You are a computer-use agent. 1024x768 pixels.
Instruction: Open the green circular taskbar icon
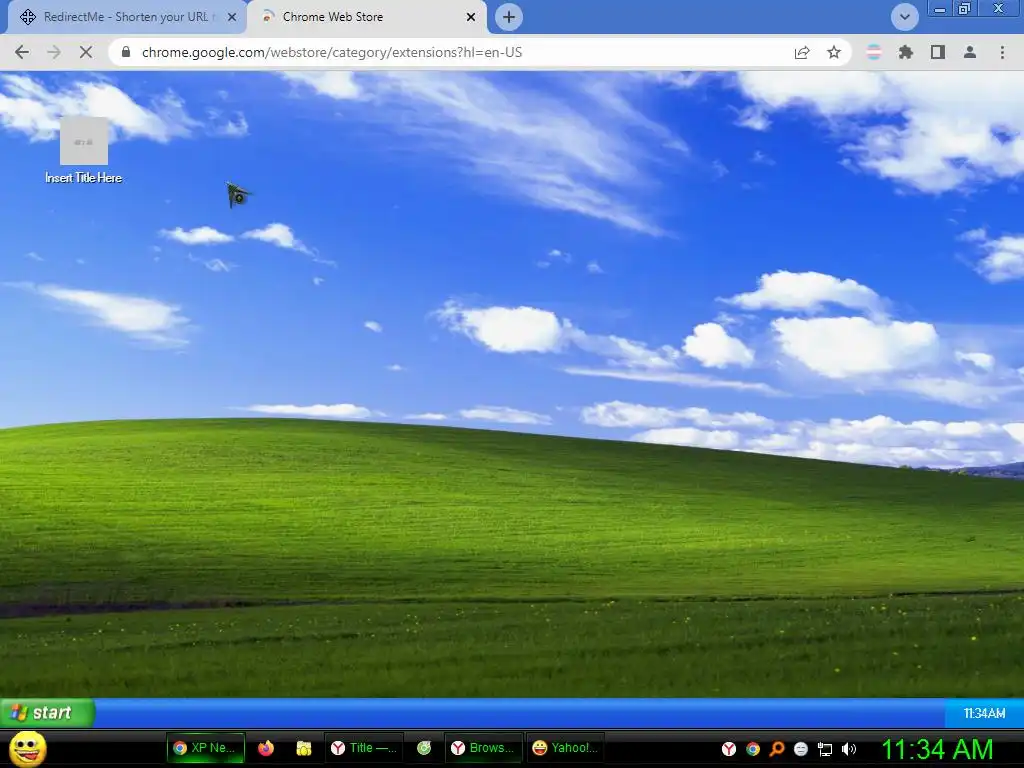point(424,748)
